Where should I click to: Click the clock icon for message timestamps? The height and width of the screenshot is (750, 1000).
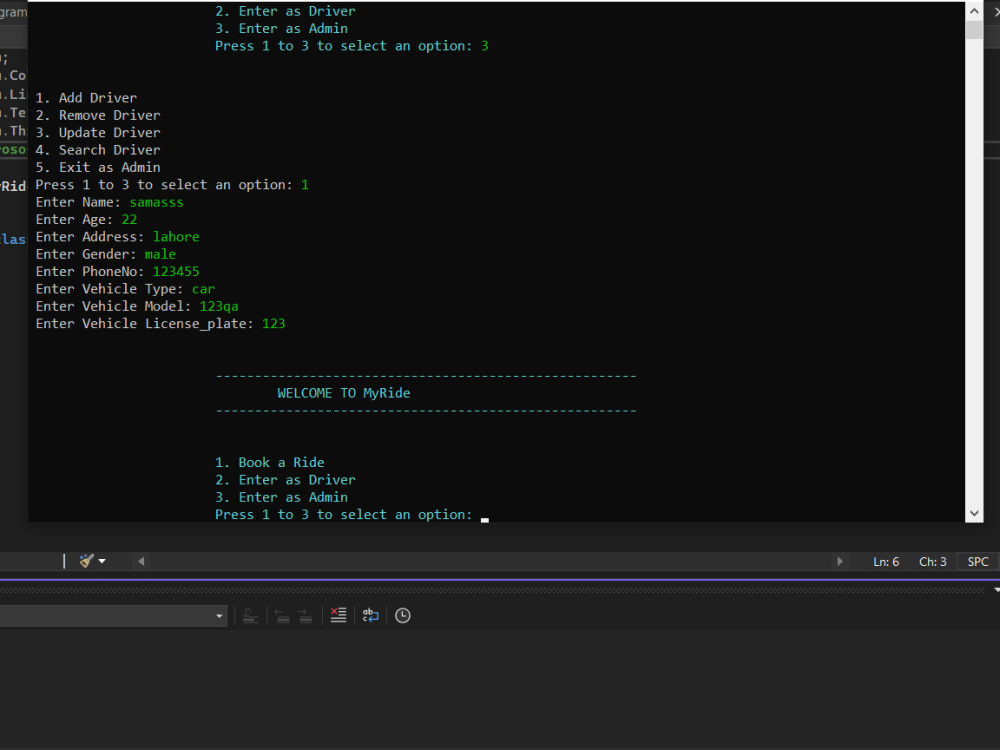(x=402, y=615)
